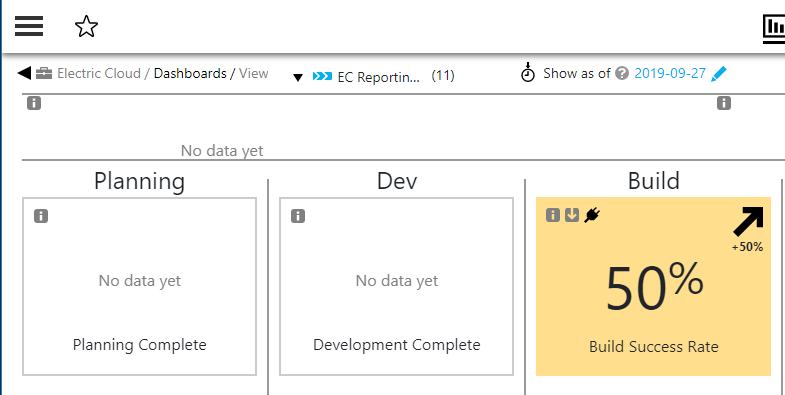Click the help question mark icon
Image resolution: width=785 pixels, height=395 pixels.
pyautogui.click(x=622, y=74)
